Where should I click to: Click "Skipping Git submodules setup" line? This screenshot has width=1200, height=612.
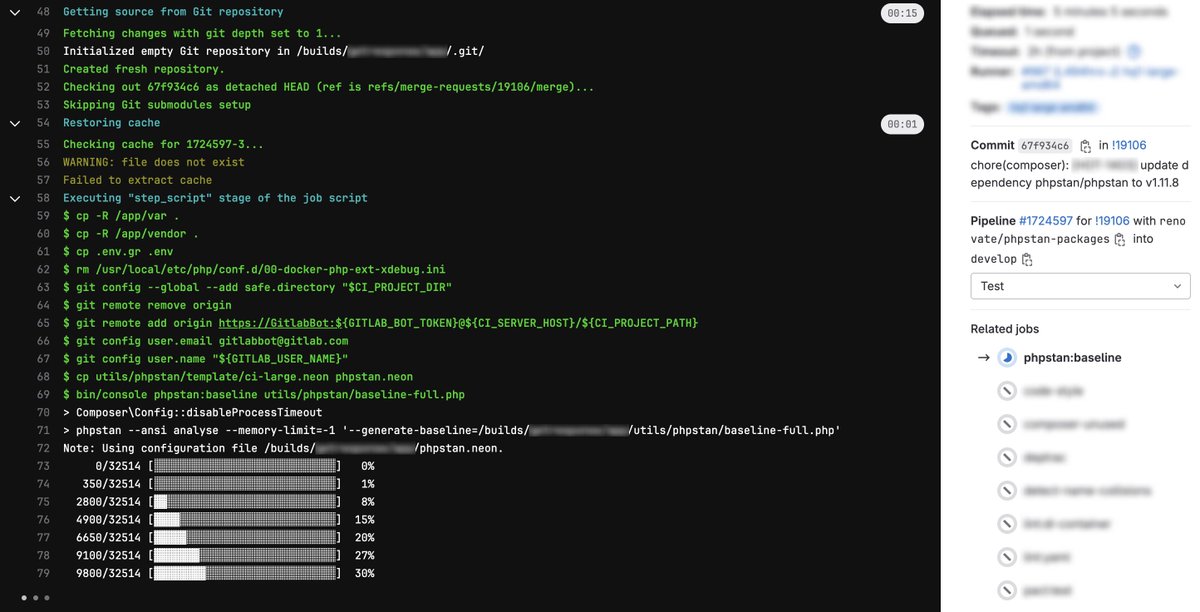[x=157, y=105]
